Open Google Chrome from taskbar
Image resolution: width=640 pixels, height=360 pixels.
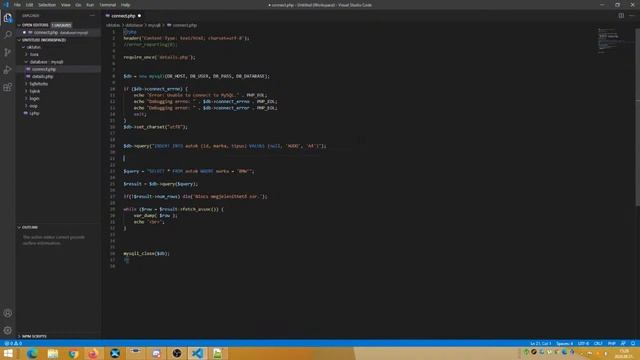73,353
